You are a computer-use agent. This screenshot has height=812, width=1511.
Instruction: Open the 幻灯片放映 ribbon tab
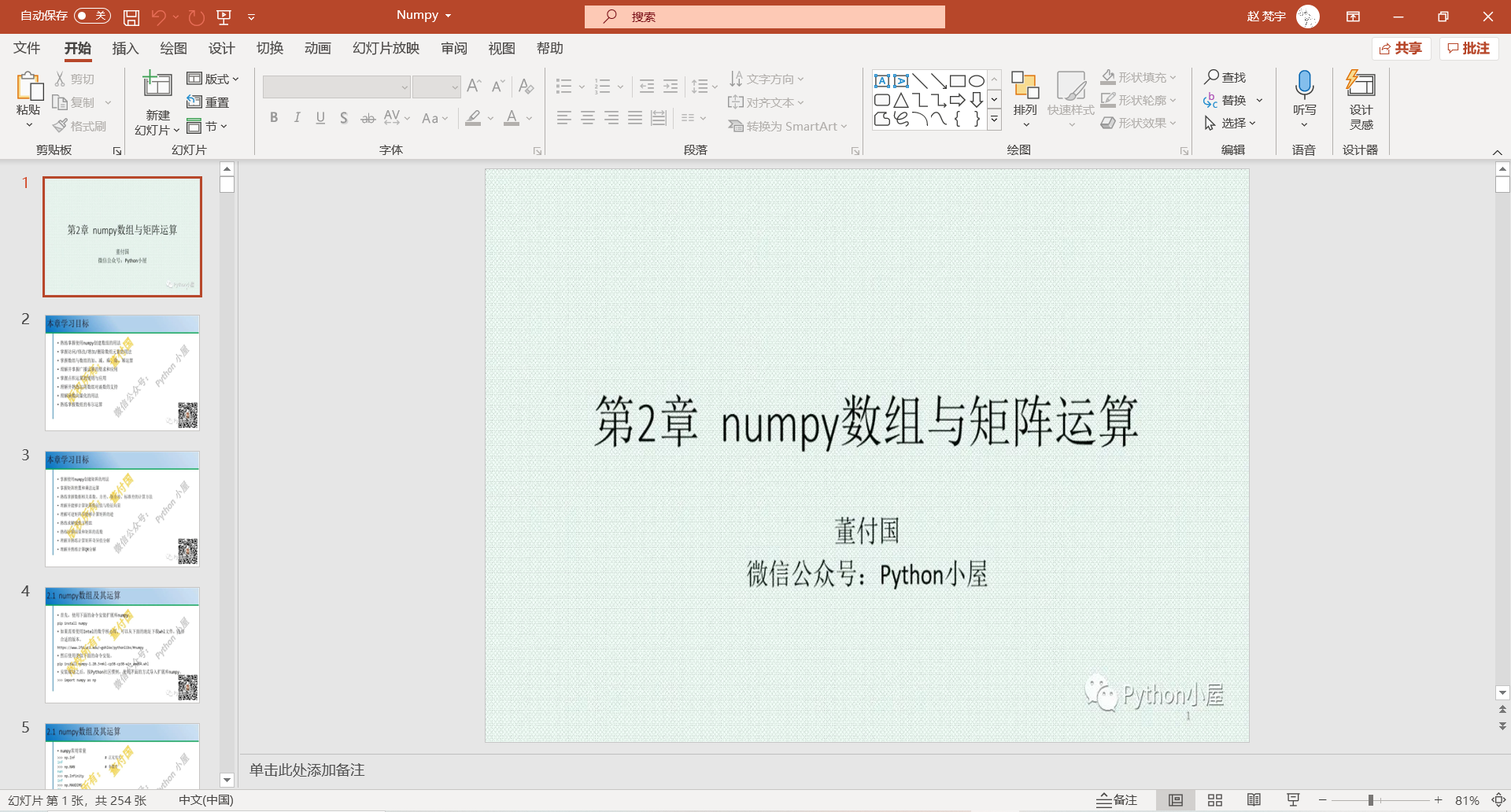pyautogui.click(x=384, y=48)
